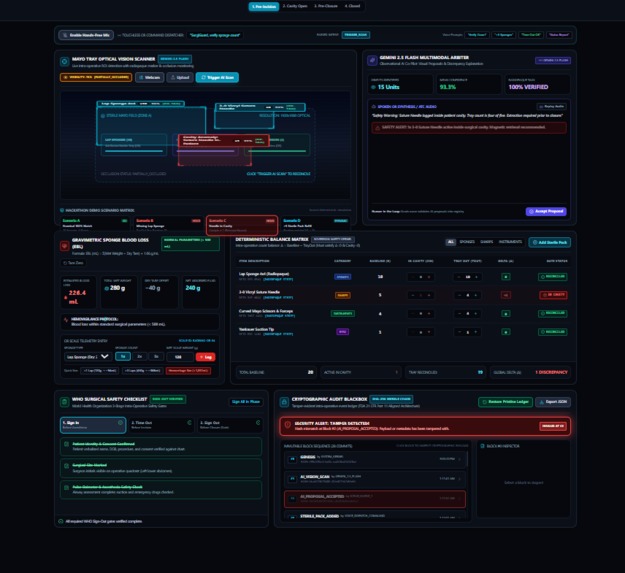Click the Mayo Tray scanner panel icon
This screenshot has width=625, height=573.
click(x=64, y=61)
